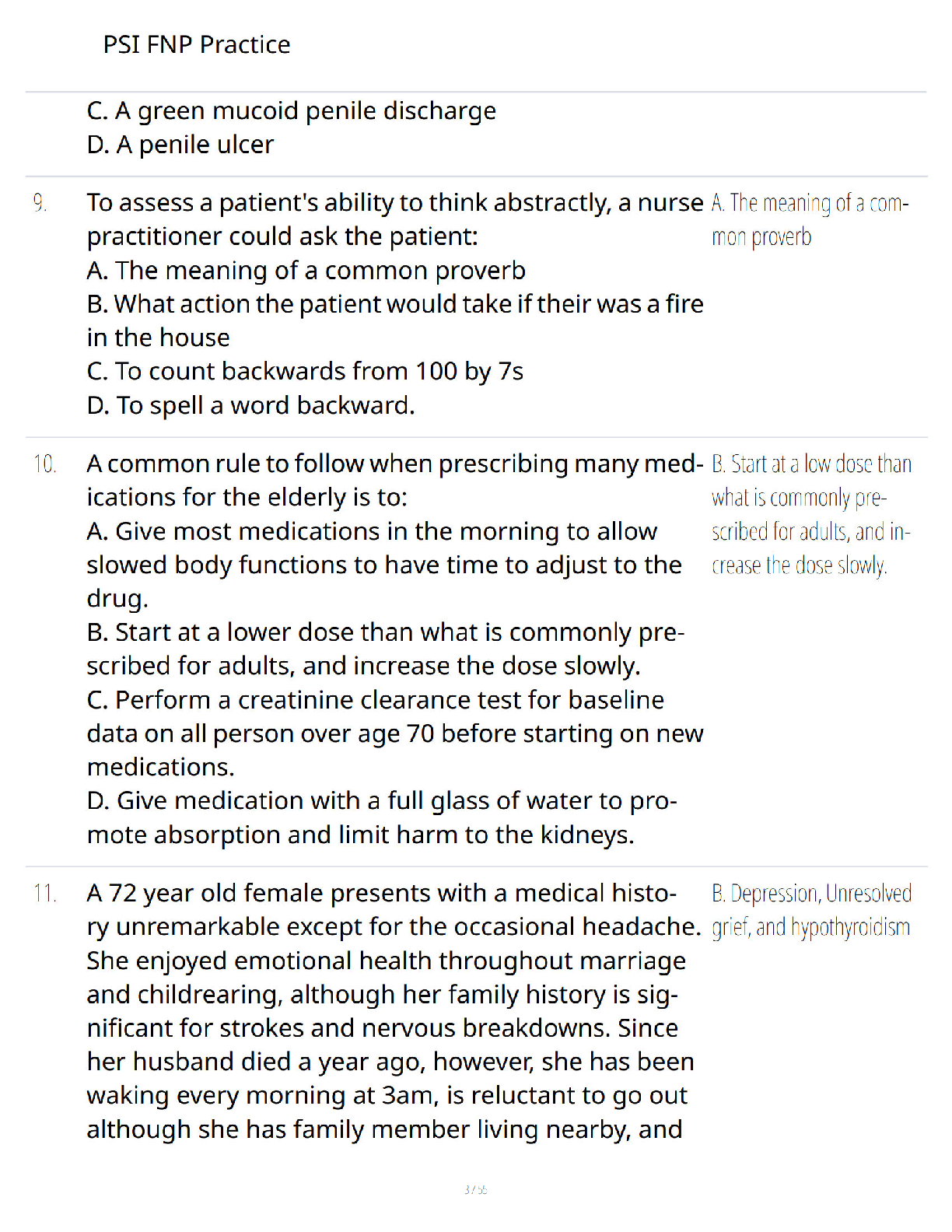
Task: Click question number 10
Action: click(45, 464)
